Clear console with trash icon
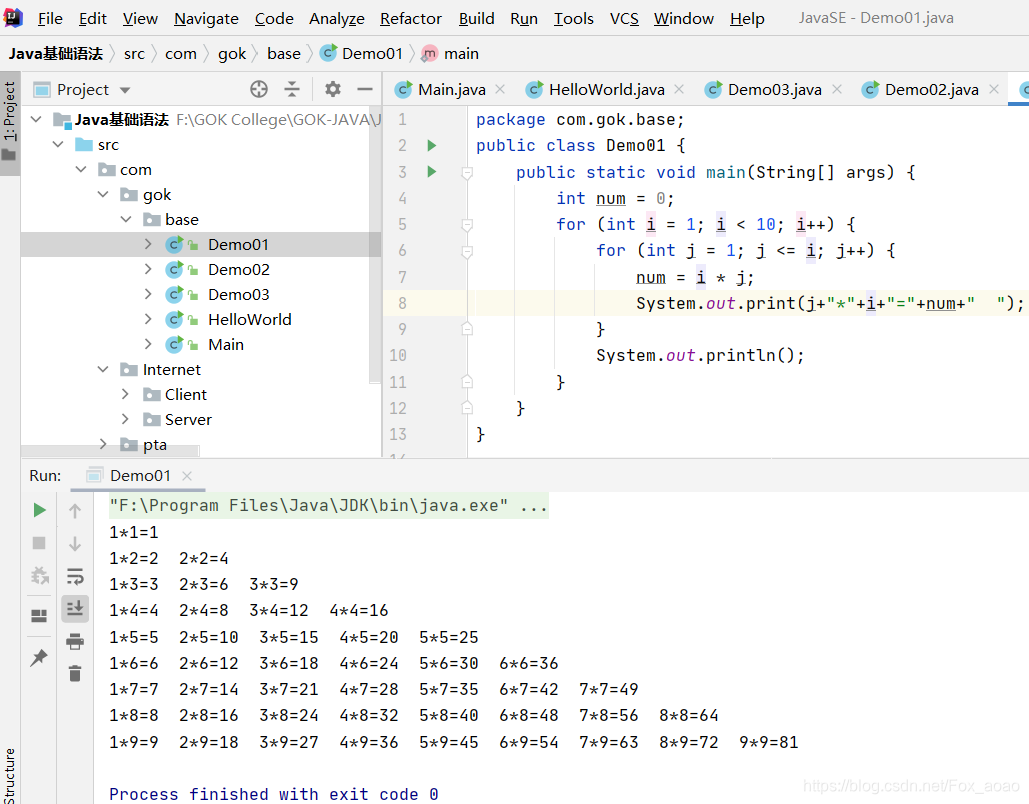Image resolution: width=1029 pixels, height=804 pixels. [75, 673]
